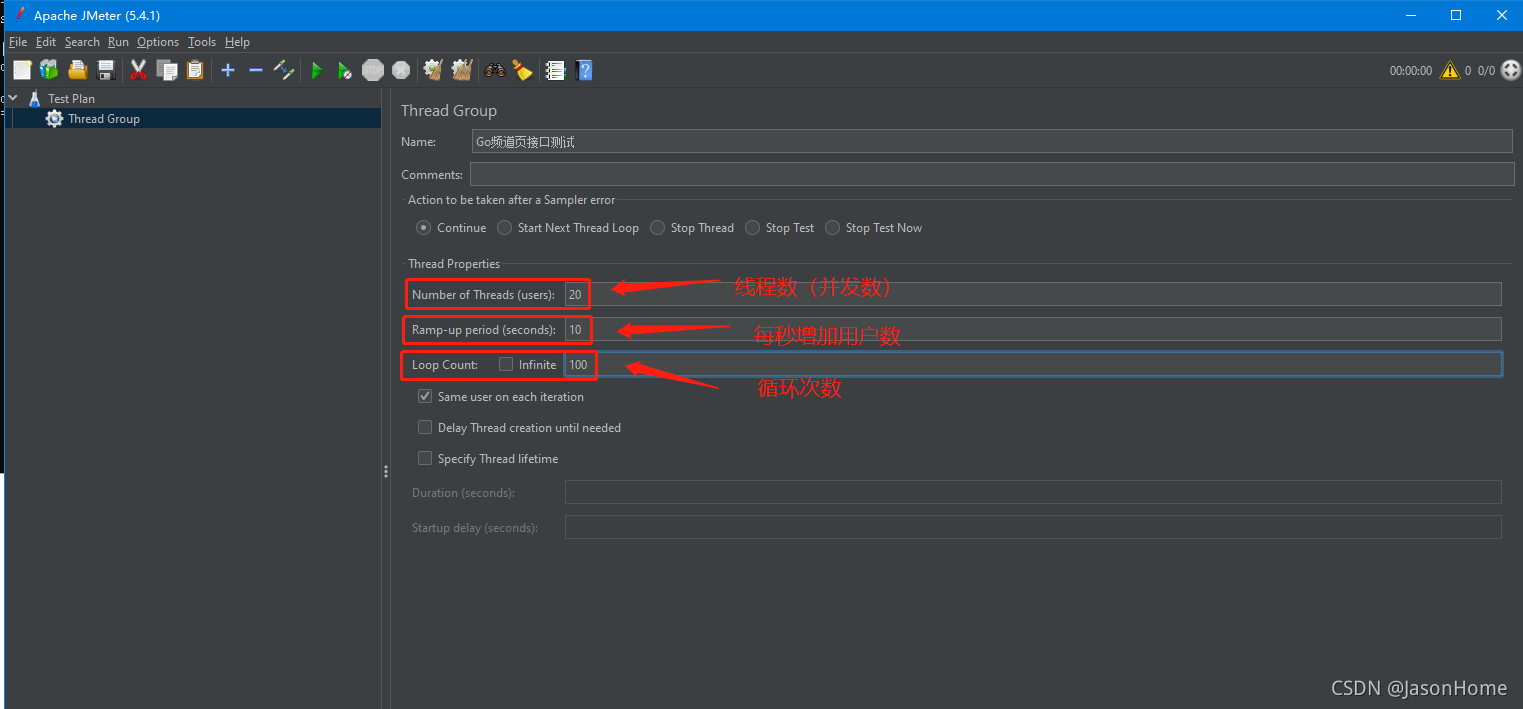The width and height of the screenshot is (1523, 709).
Task: Save the test plan with the floppy icon
Action: coord(106,70)
